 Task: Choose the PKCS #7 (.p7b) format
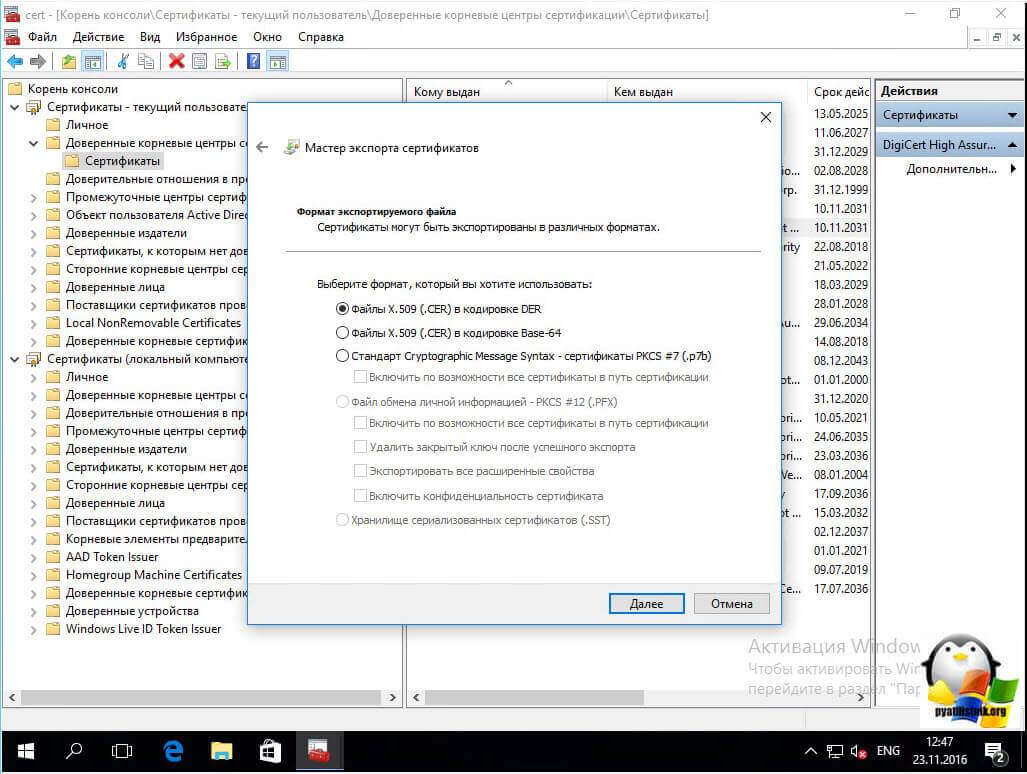click(x=343, y=355)
